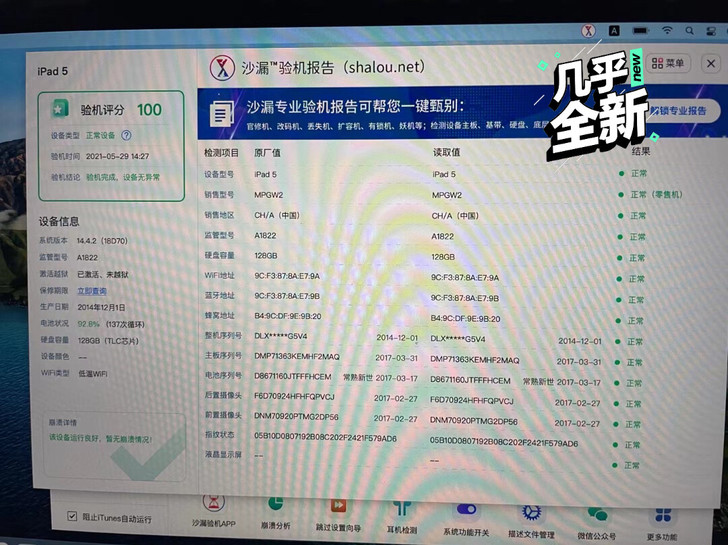Click the factory rear camera serial F6D70924HFHFQPVCJ
This screenshot has height=545, width=728.
[x=294, y=396]
